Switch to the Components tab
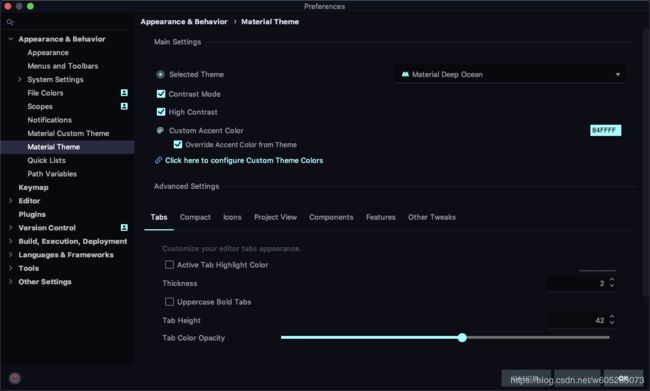This screenshot has width=650, height=391. pyautogui.click(x=331, y=217)
